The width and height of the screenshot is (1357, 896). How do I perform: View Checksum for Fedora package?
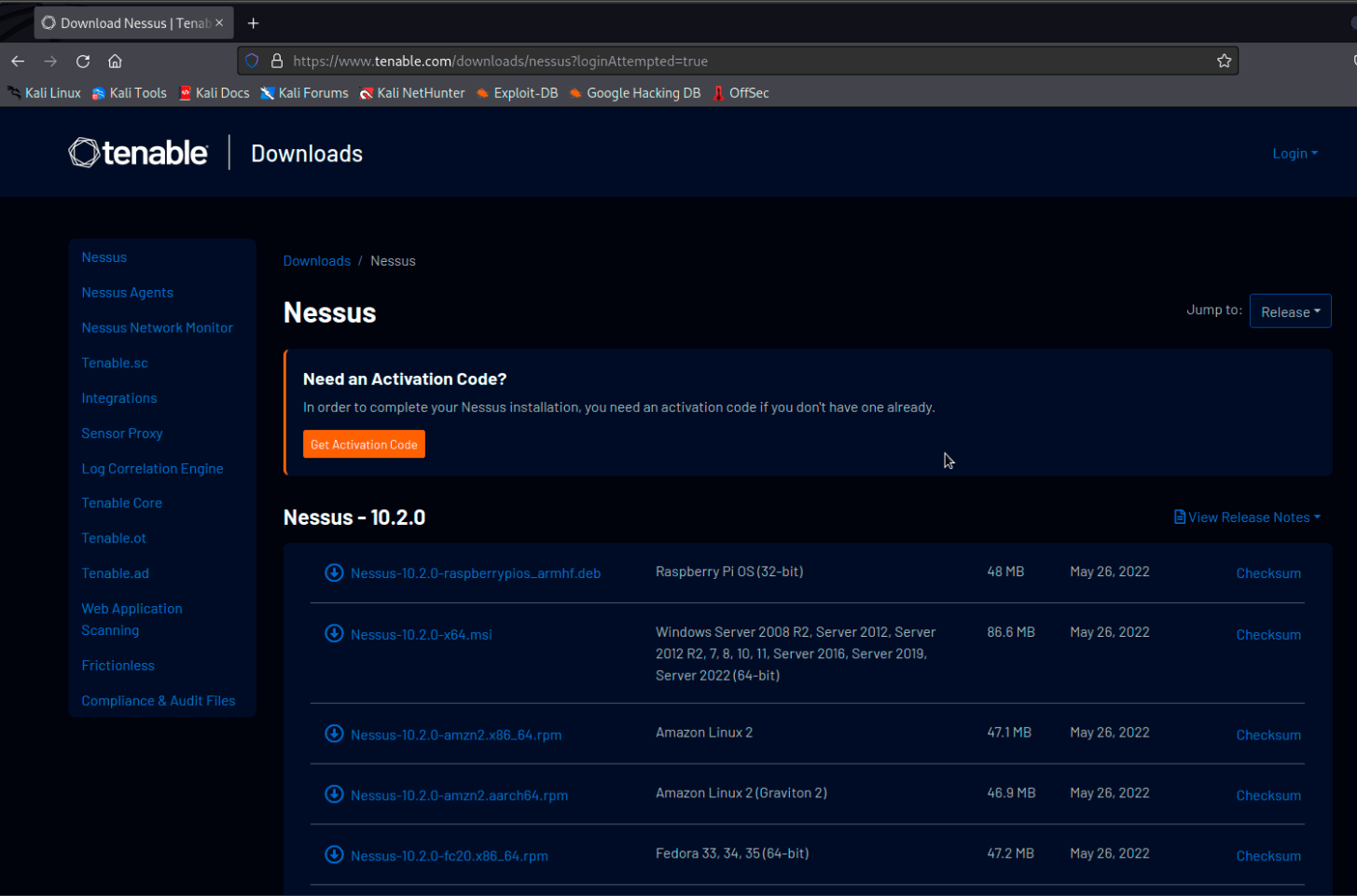pos(1268,856)
